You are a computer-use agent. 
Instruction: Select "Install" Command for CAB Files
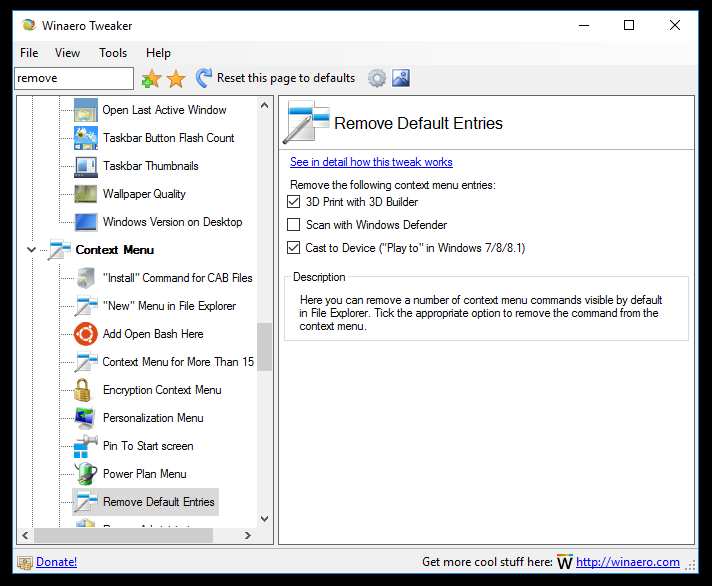[178, 278]
